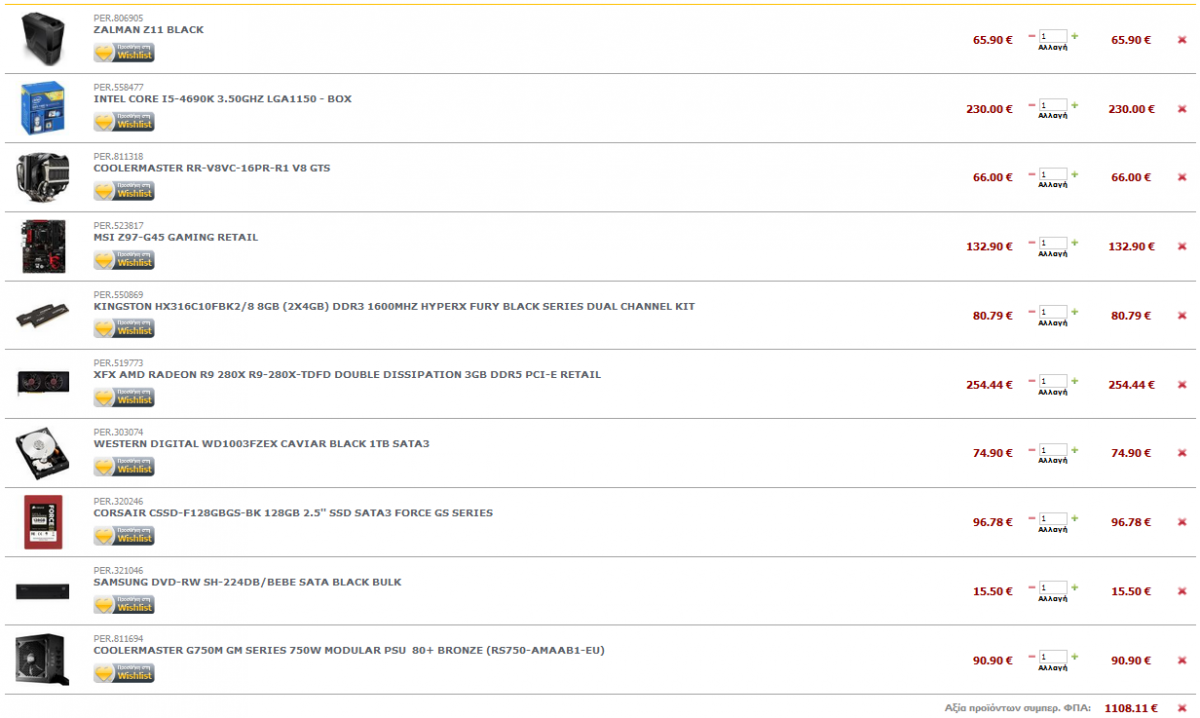1200x718 pixels.
Task: Add Intel Core i5-4690K to Wishlist
Action: pos(124,122)
